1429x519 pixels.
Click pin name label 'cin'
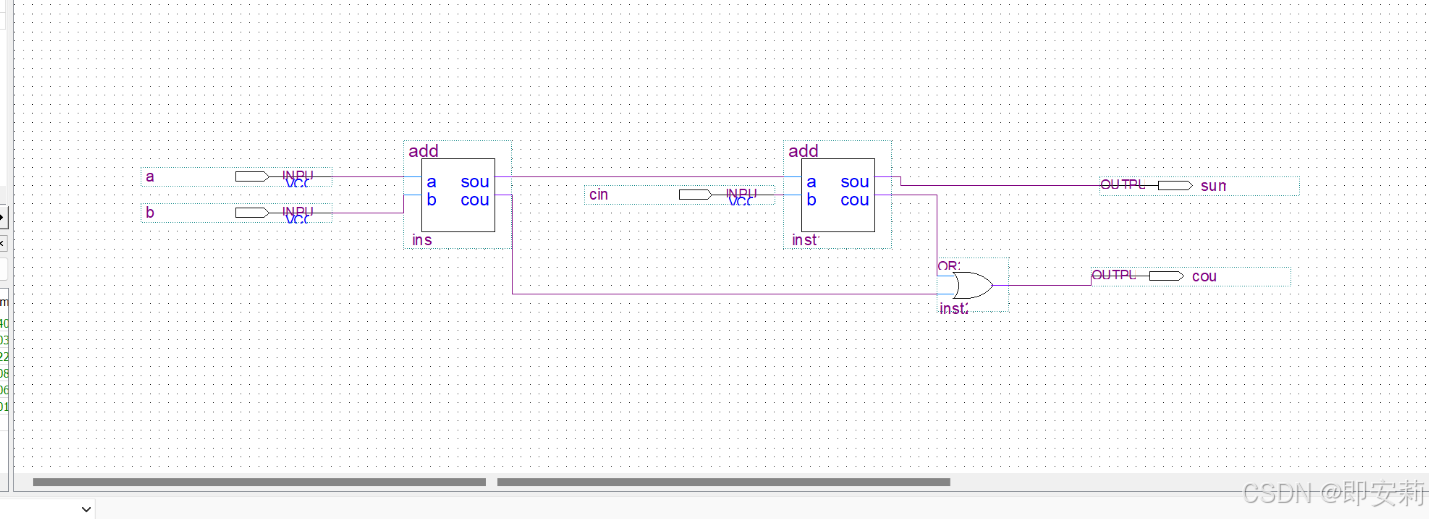(598, 194)
